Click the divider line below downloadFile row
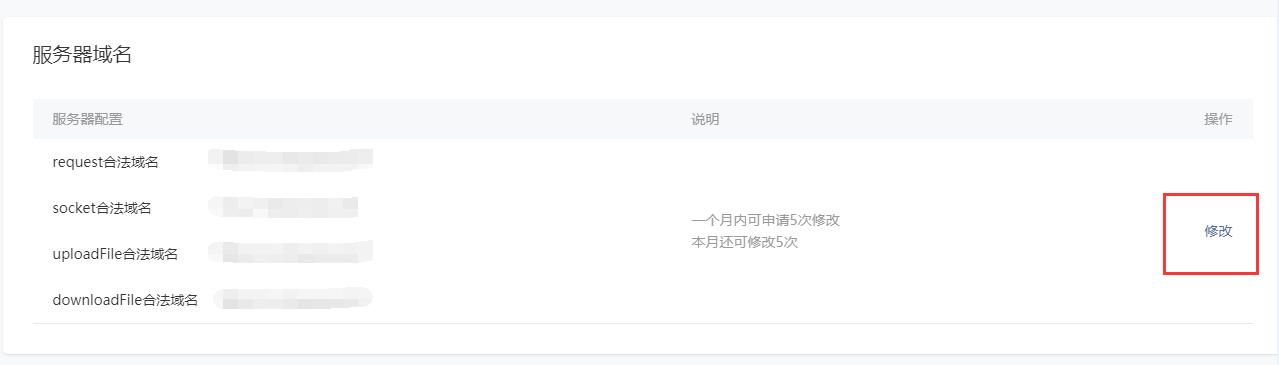This screenshot has height=365, width=1279. coord(642,323)
